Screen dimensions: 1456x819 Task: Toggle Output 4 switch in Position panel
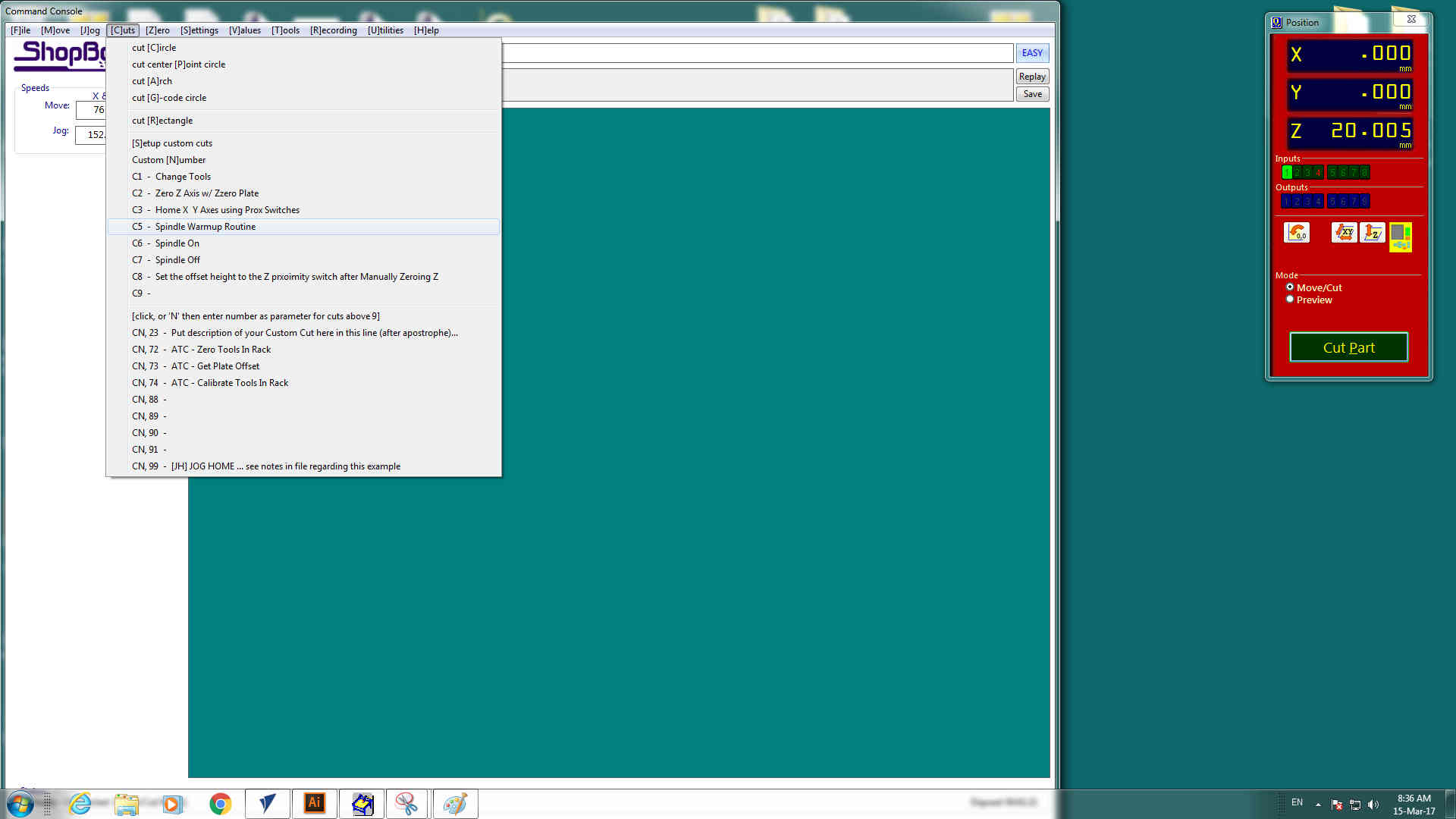[x=1318, y=201]
